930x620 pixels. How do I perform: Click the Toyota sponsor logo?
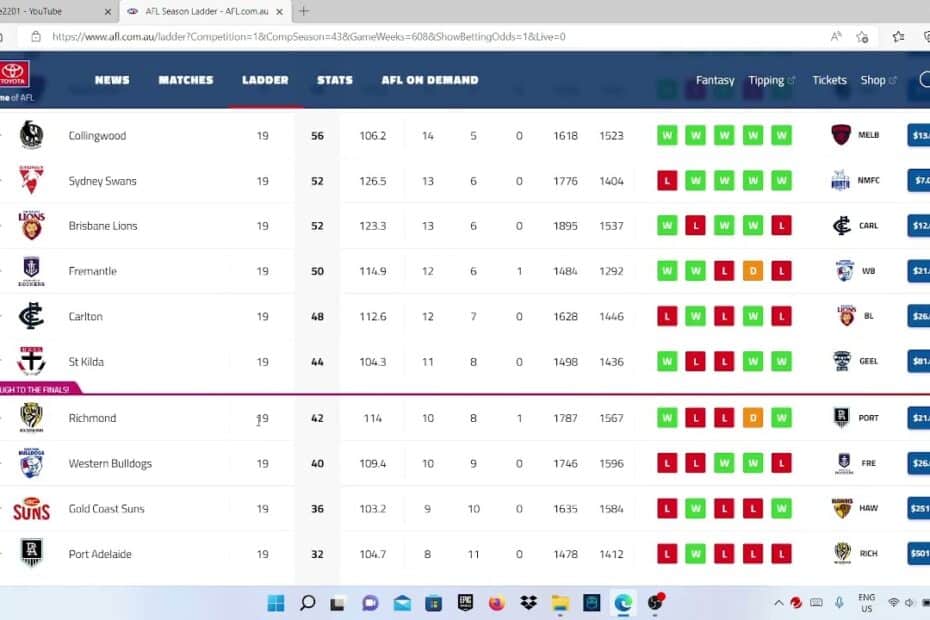click(13, 74)
